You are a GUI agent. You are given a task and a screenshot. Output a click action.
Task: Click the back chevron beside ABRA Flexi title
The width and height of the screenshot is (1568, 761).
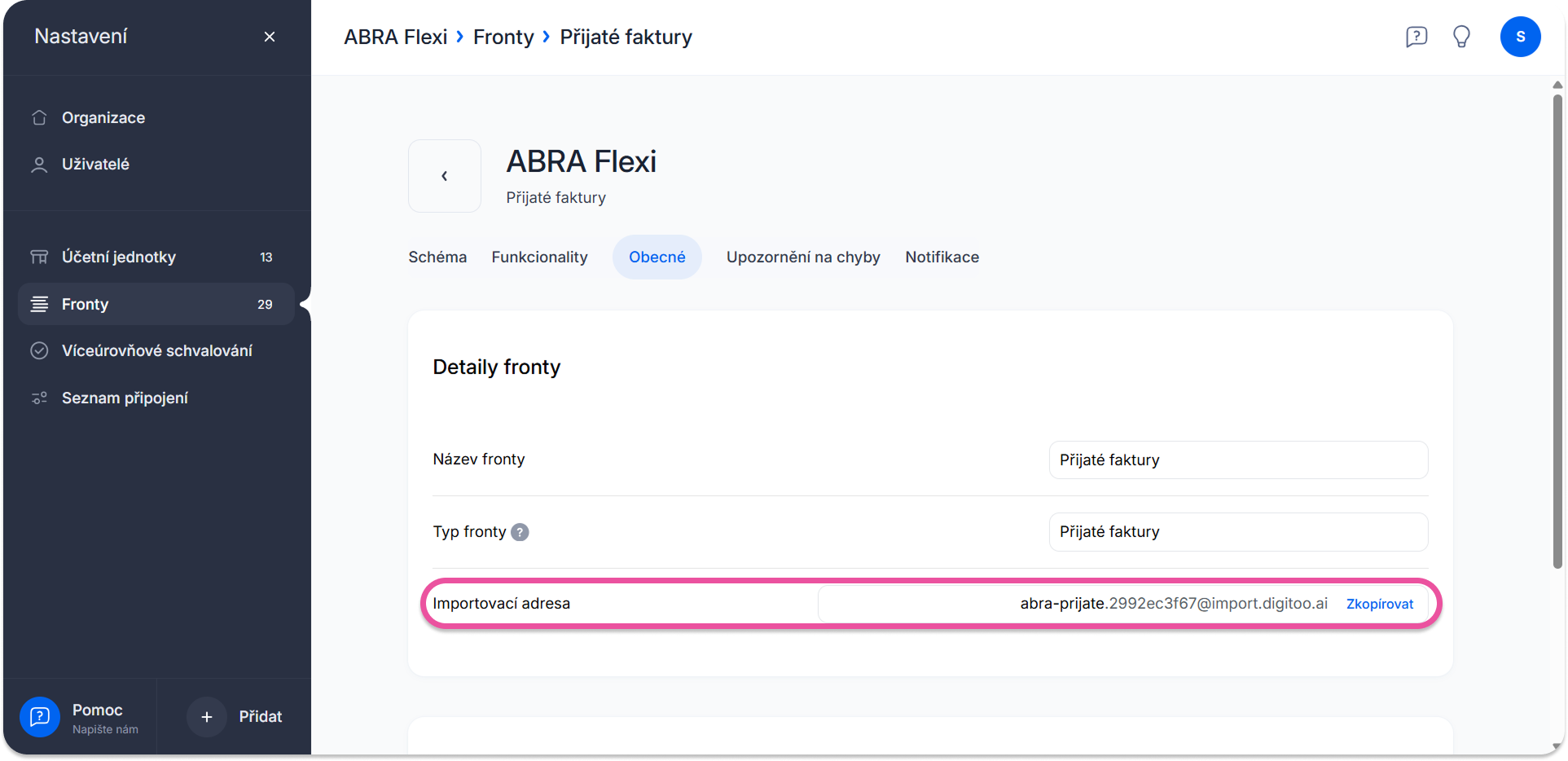(x=445, y=176)
